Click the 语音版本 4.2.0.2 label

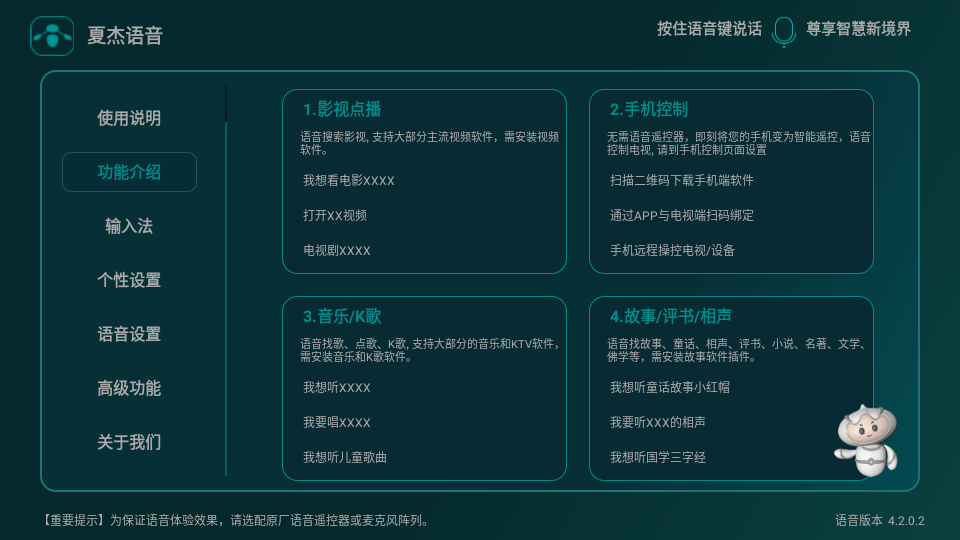click(879, 521)
